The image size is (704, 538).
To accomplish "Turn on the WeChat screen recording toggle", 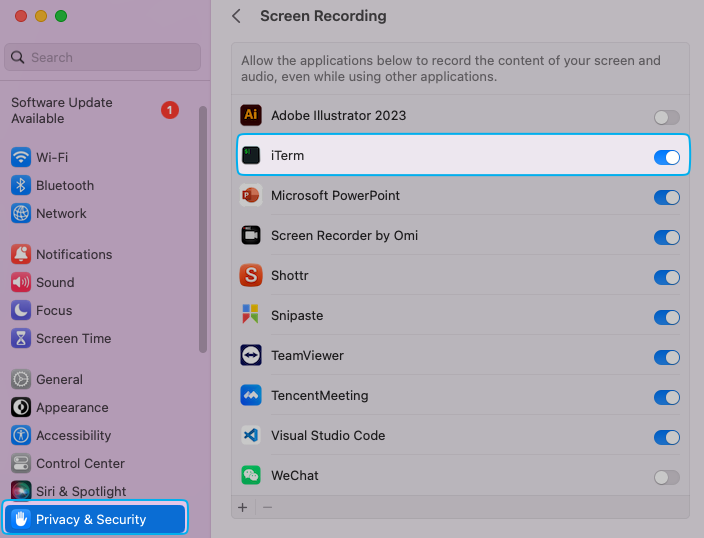I will tap(666, 477).
